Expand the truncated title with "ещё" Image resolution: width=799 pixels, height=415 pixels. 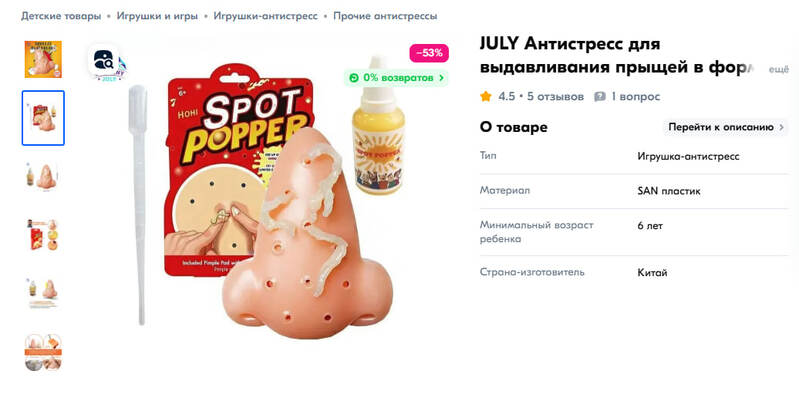pyautogui.click(x=779, y=69)
